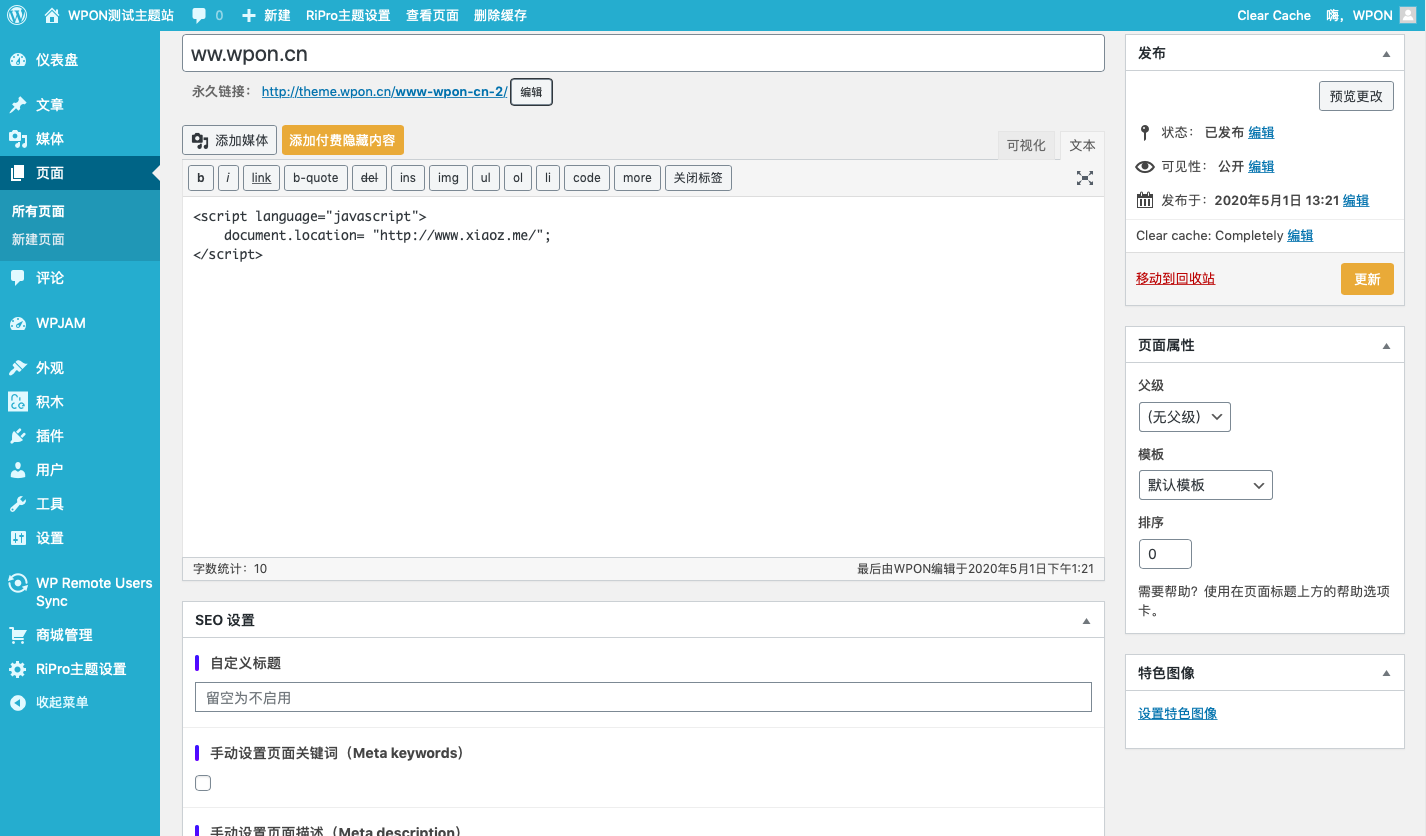The height and width of the screenshot is (836, 1426).
Task: Click the 设置 sliders icon
Action: point(18,538)
